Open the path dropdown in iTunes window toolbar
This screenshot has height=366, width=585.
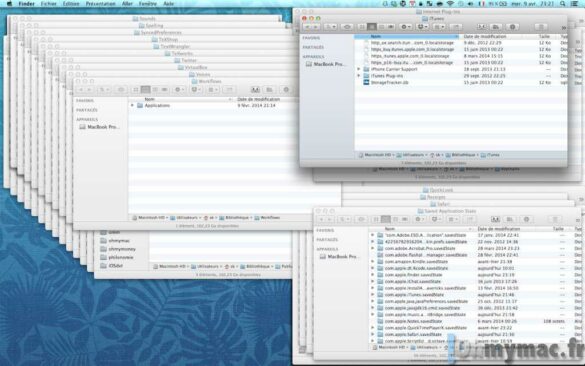(x=331, y=27)
